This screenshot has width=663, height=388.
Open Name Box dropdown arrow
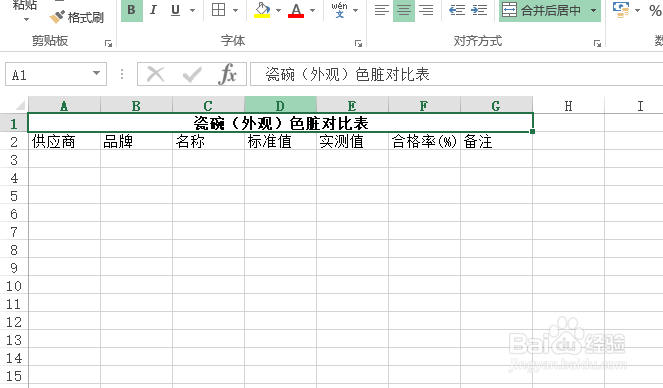tap(96, 74)
